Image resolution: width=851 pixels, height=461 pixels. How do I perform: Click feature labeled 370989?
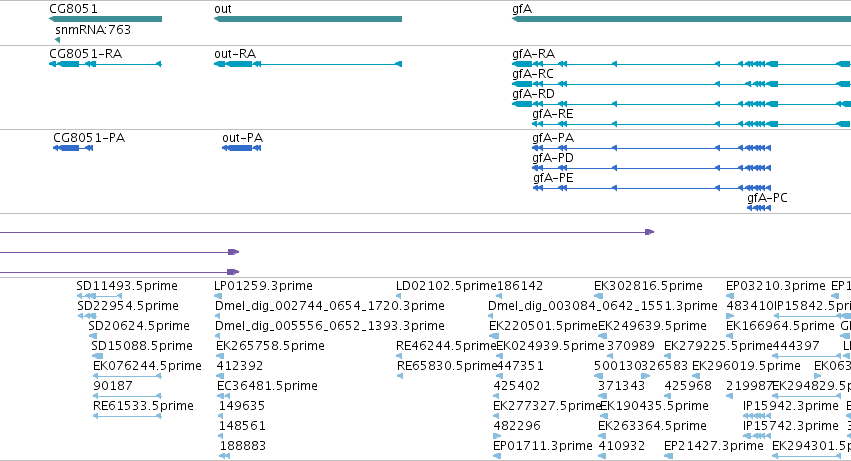pos(631,346)
